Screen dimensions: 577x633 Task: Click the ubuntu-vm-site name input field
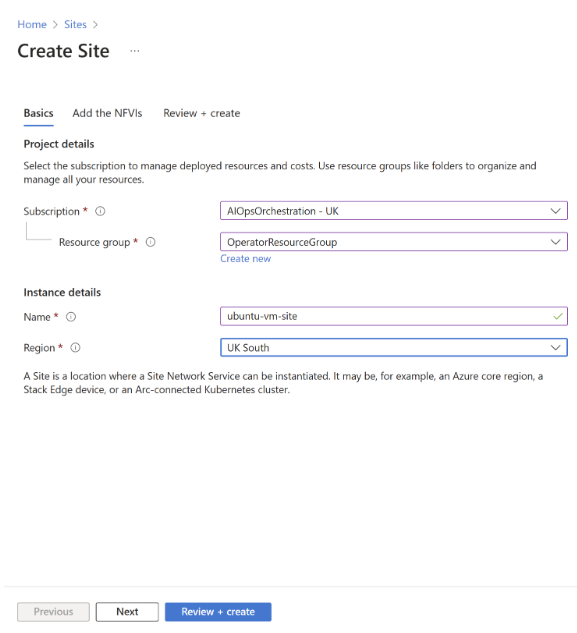tap(394, 316)
